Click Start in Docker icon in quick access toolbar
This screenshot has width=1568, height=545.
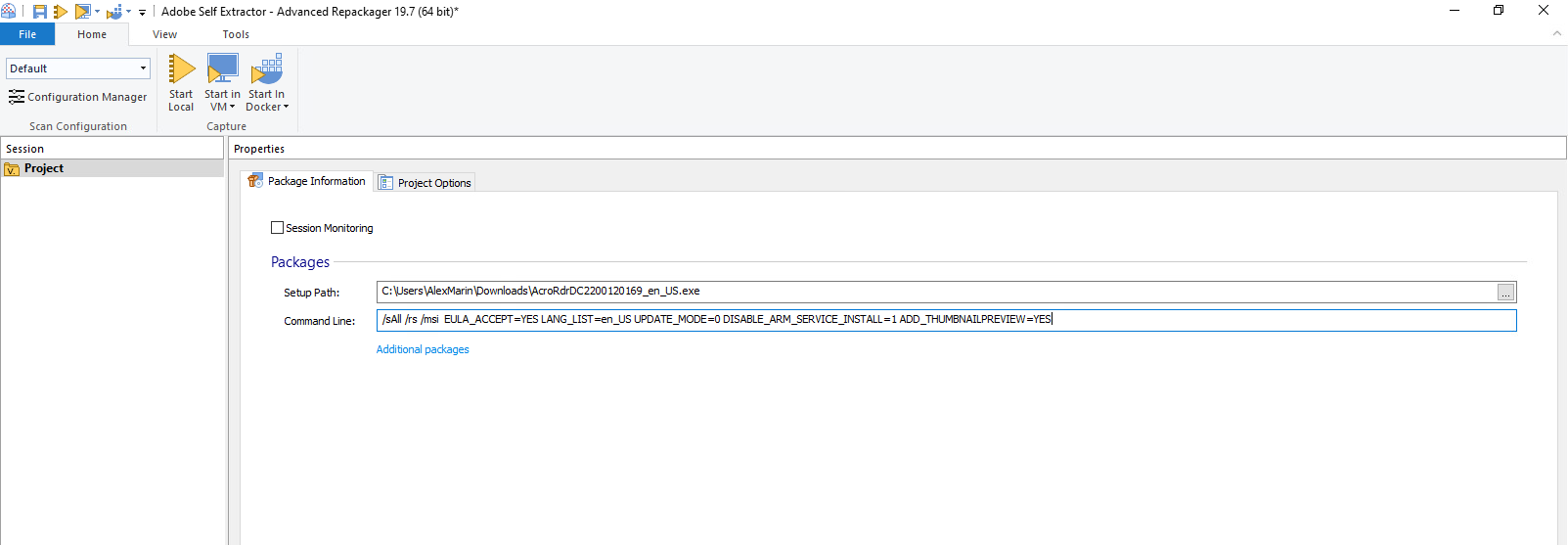click(x=114, y=12)
